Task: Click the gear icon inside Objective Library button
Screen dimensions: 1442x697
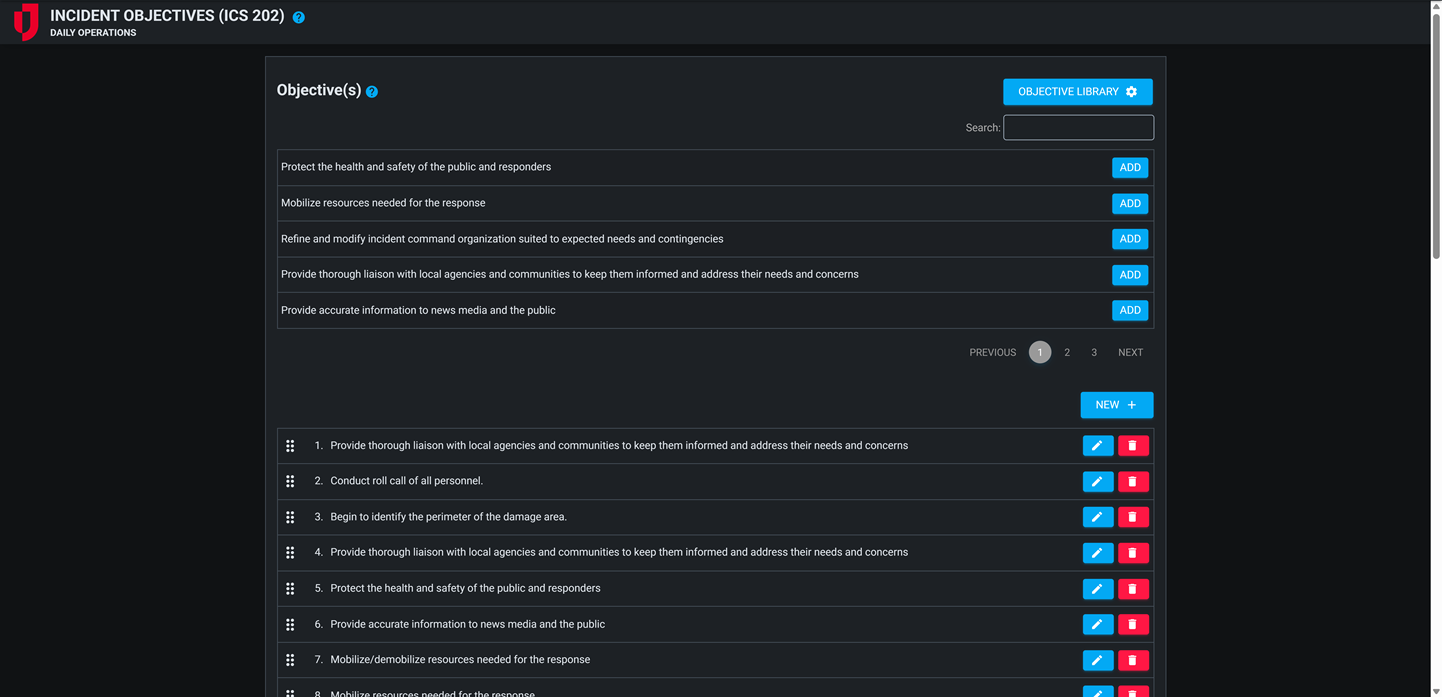Action: point(1132,91)
